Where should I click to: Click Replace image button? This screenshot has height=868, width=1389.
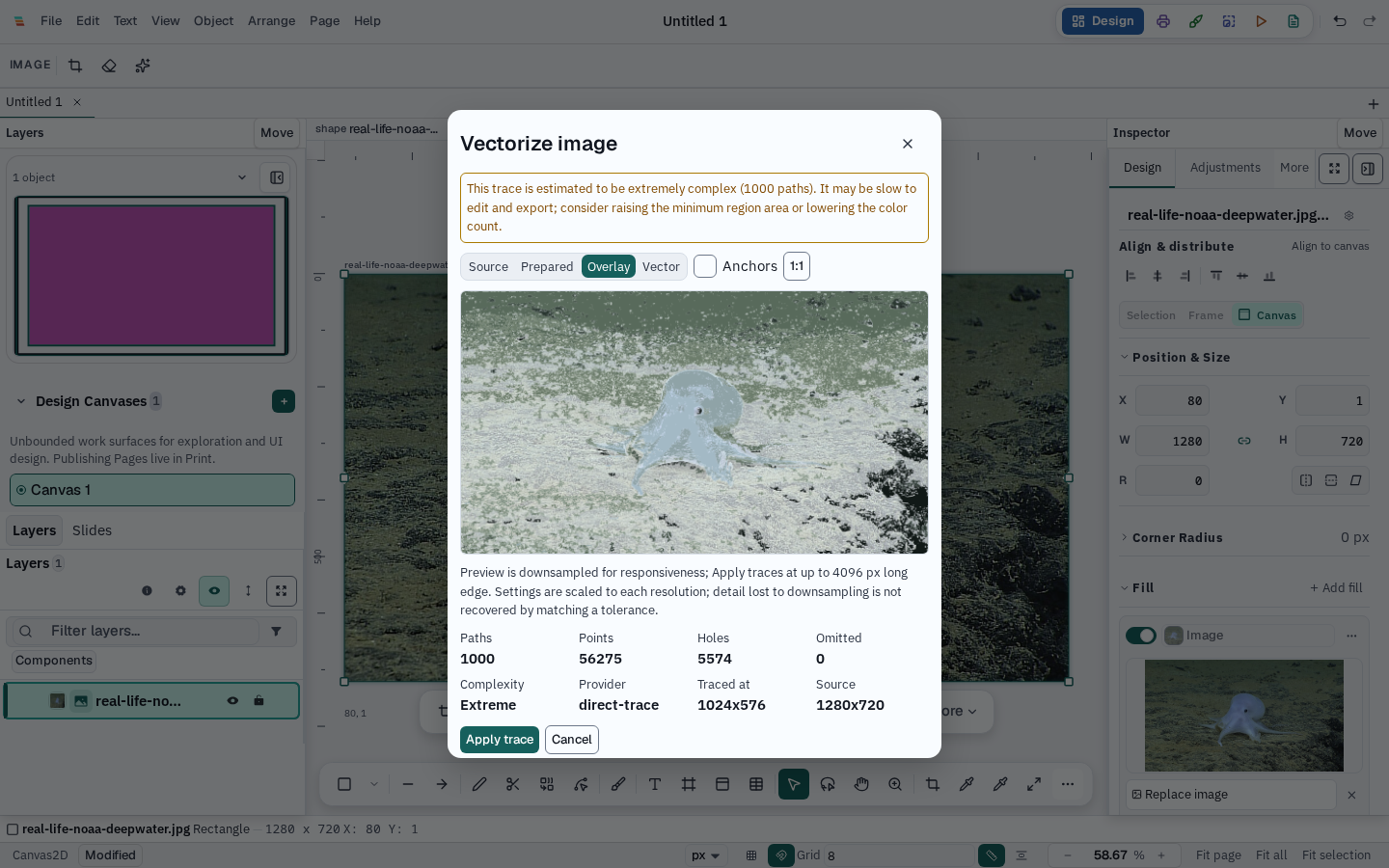click(x=1232, y=795)
